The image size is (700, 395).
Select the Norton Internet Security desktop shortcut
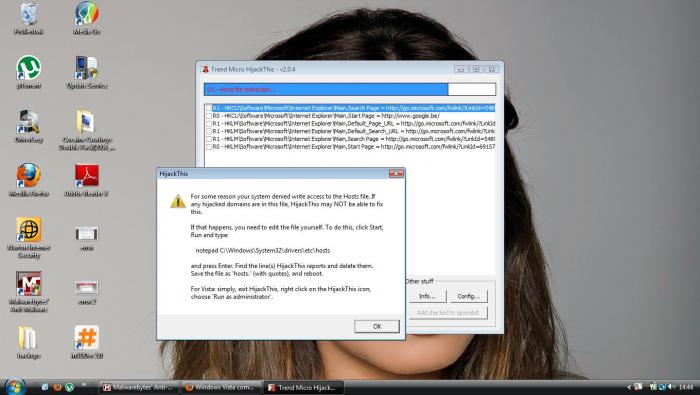pos(29,237)
